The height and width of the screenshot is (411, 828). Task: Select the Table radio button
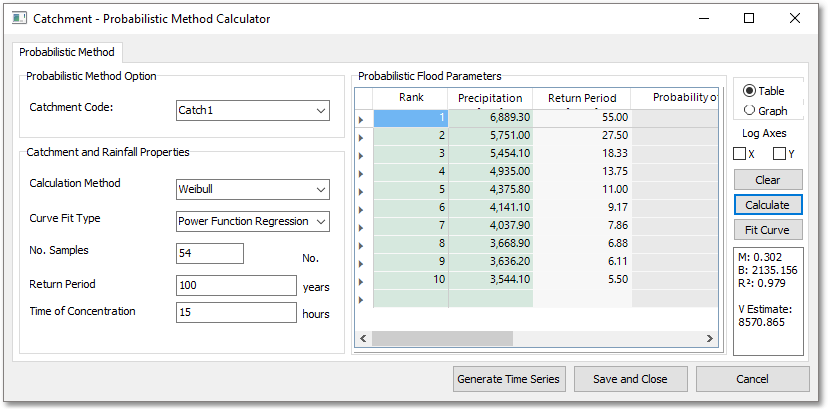pos(749,91)
